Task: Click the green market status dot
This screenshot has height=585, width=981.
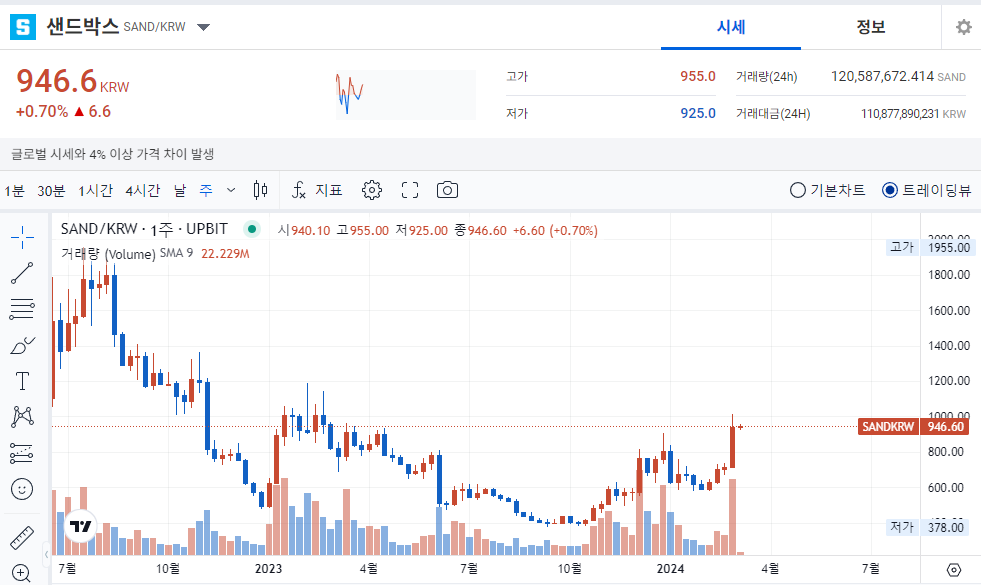Action: click(x=252, y=229)
